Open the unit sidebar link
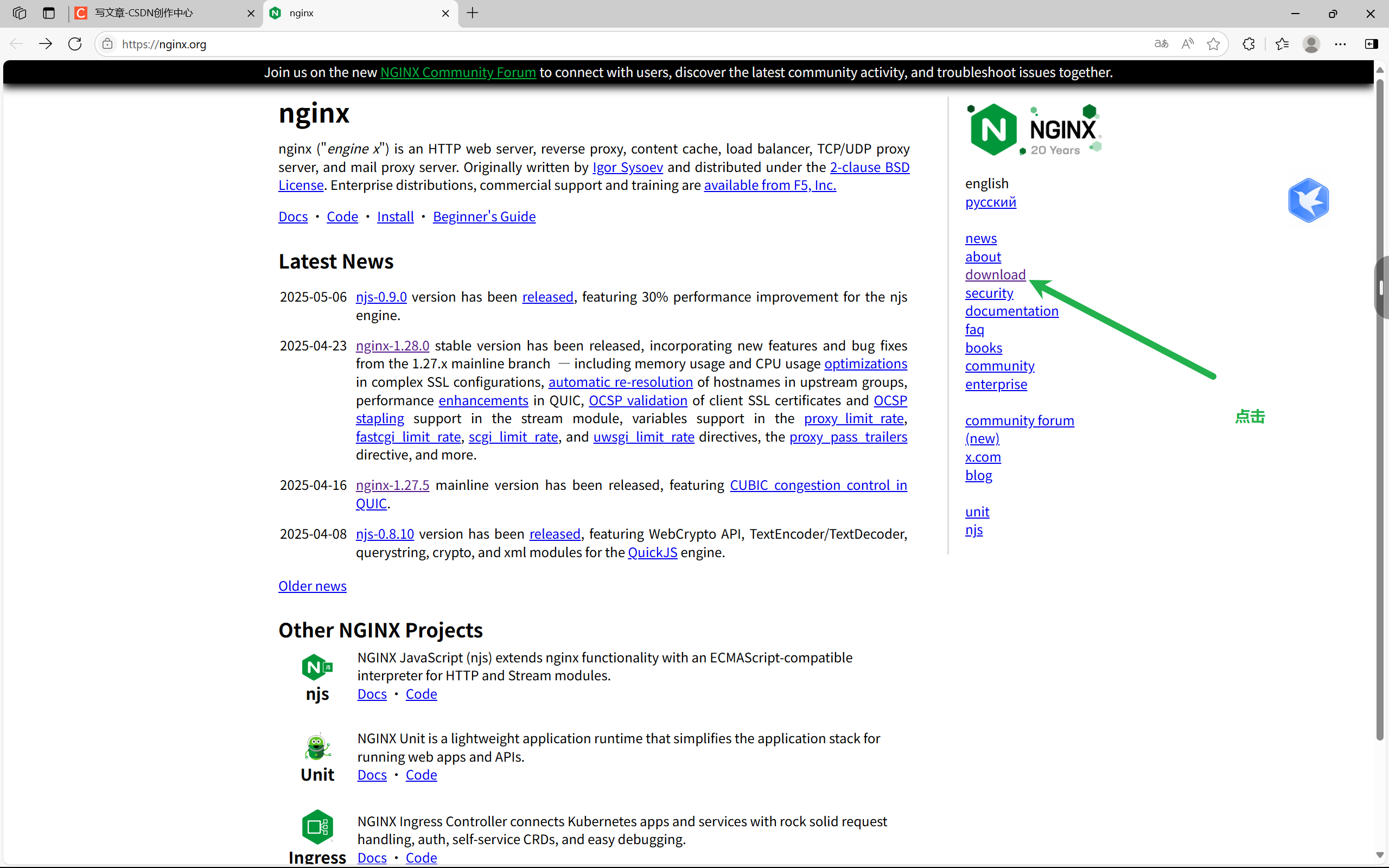 coord(977,512)
